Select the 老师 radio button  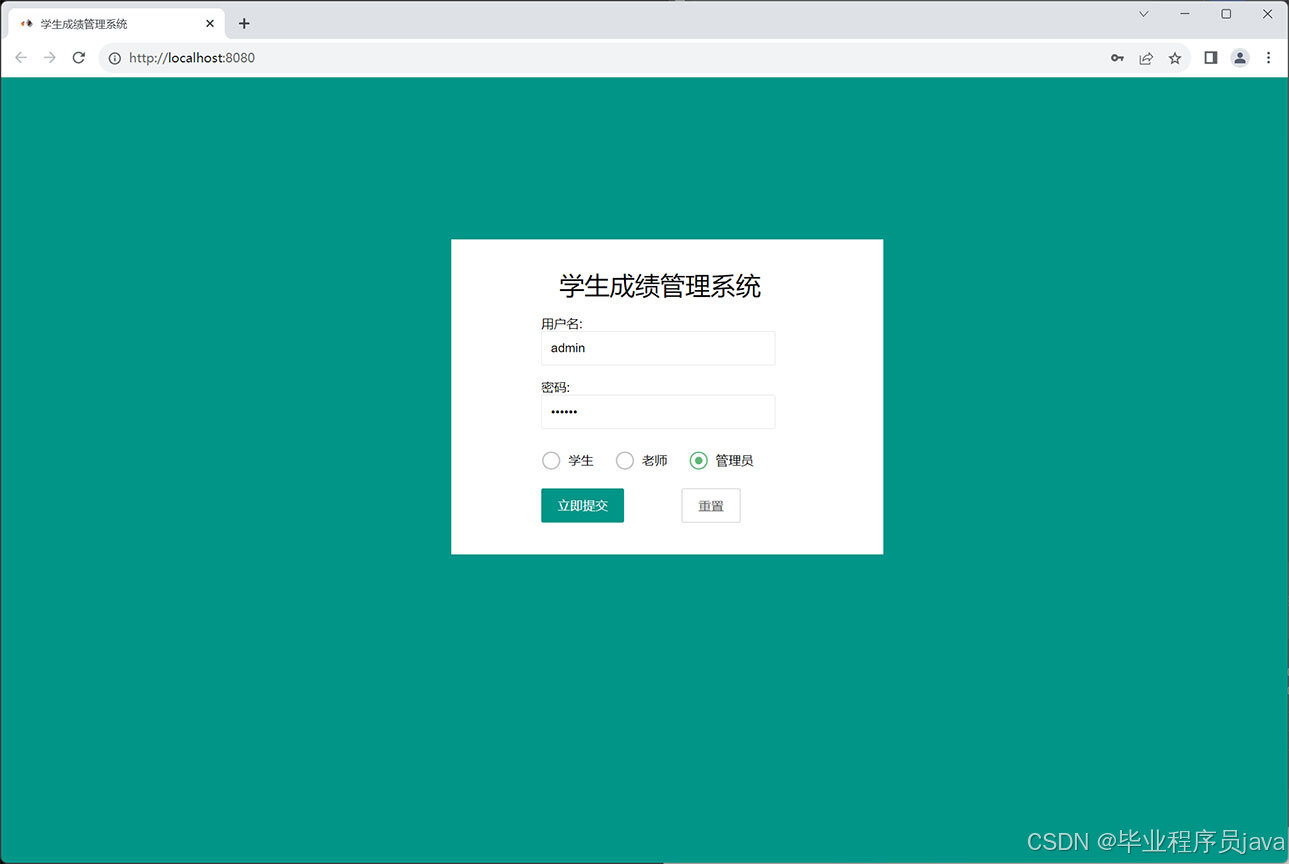pos(625,460)
